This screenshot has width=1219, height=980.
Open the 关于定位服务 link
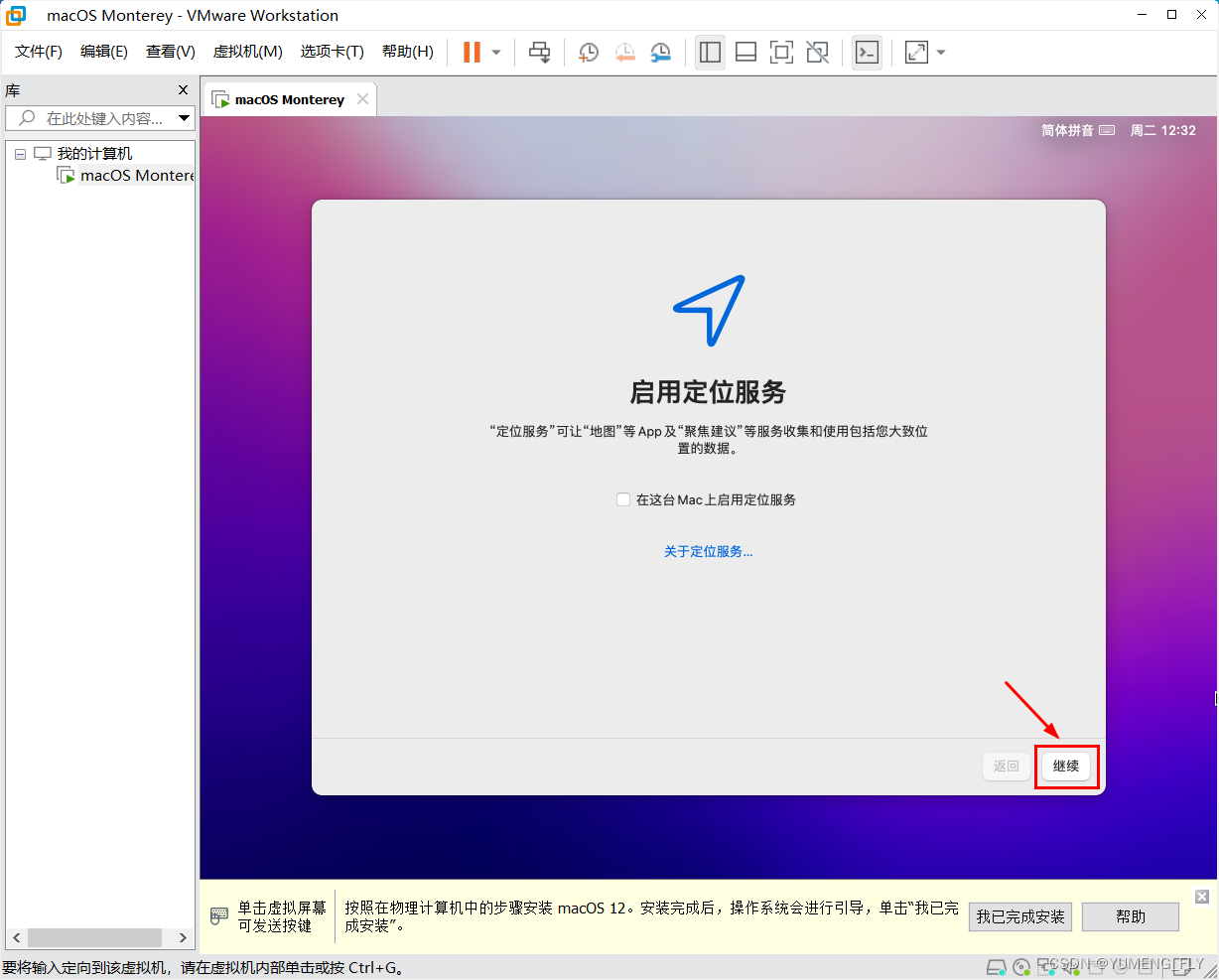708,551
